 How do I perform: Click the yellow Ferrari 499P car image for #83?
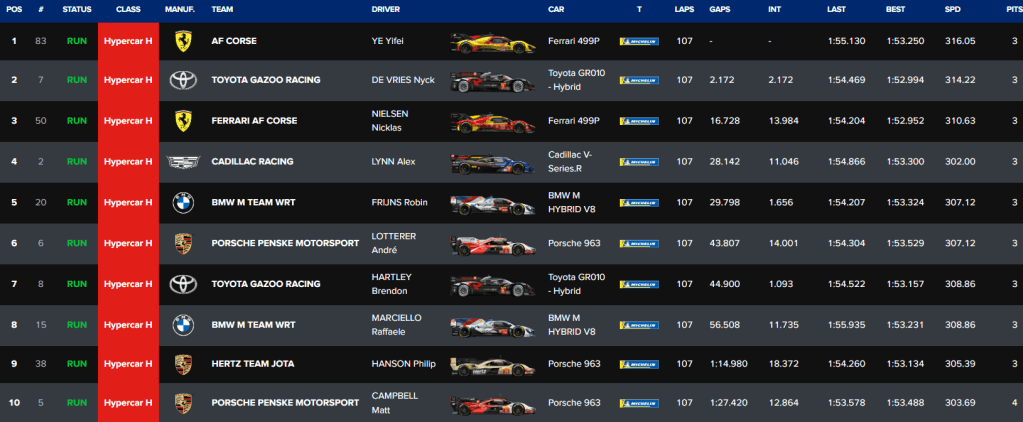point(493,42)
